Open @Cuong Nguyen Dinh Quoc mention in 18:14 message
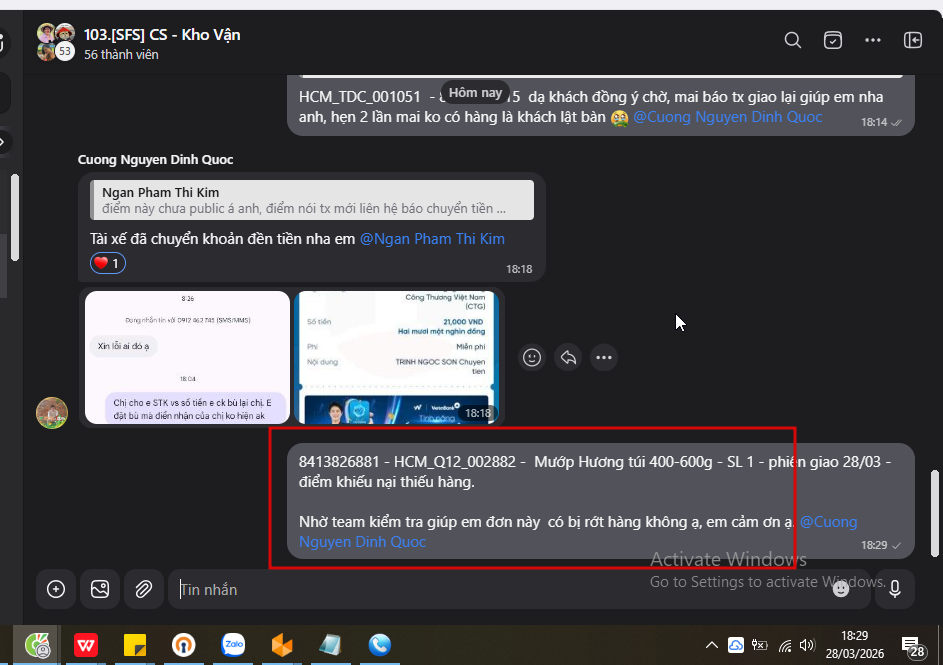943x665 pixels. click(x=727, y=117)
